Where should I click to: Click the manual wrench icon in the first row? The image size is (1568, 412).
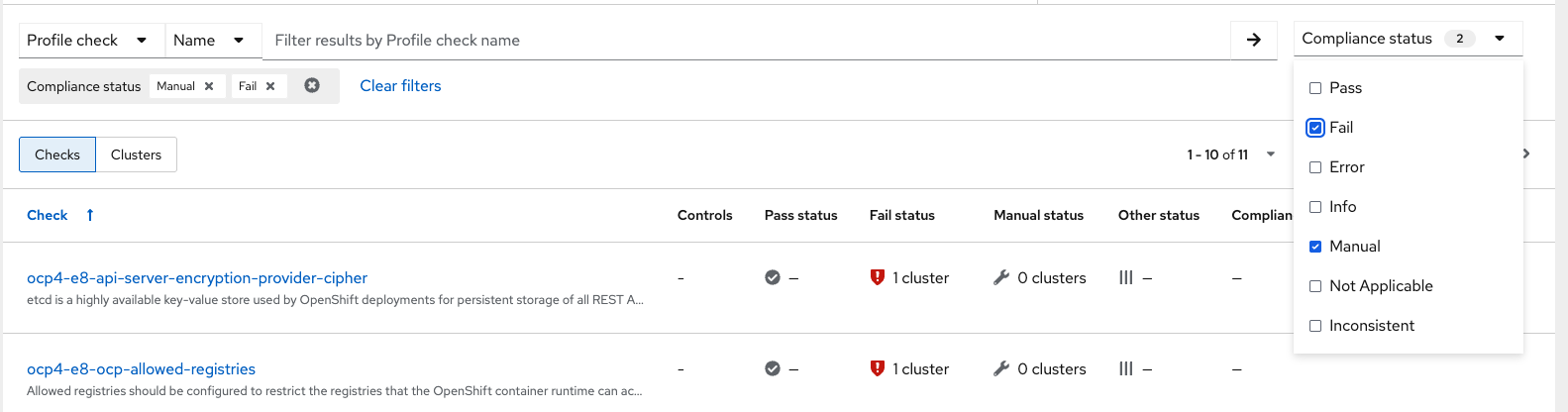pyautogui.click(x=1001, y=277)
